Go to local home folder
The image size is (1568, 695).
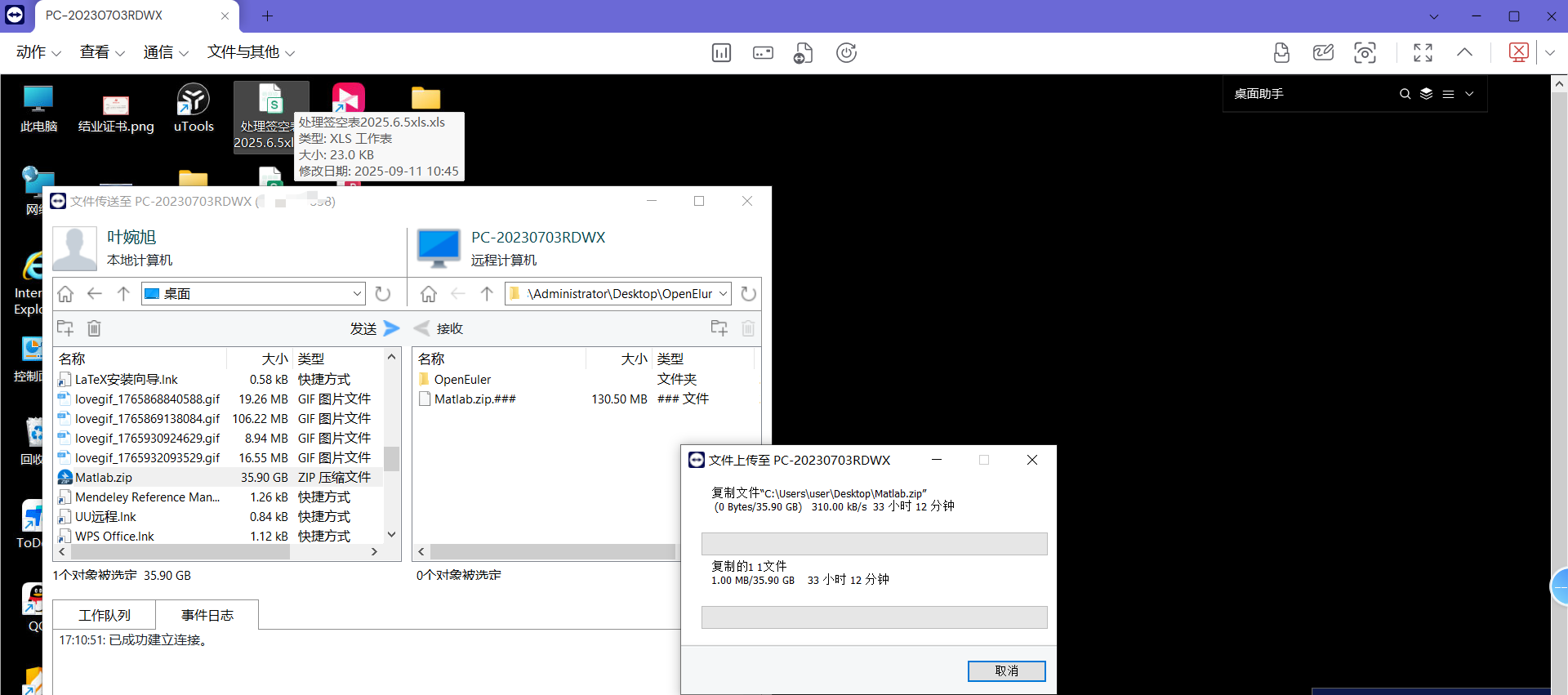click(65, 294)
